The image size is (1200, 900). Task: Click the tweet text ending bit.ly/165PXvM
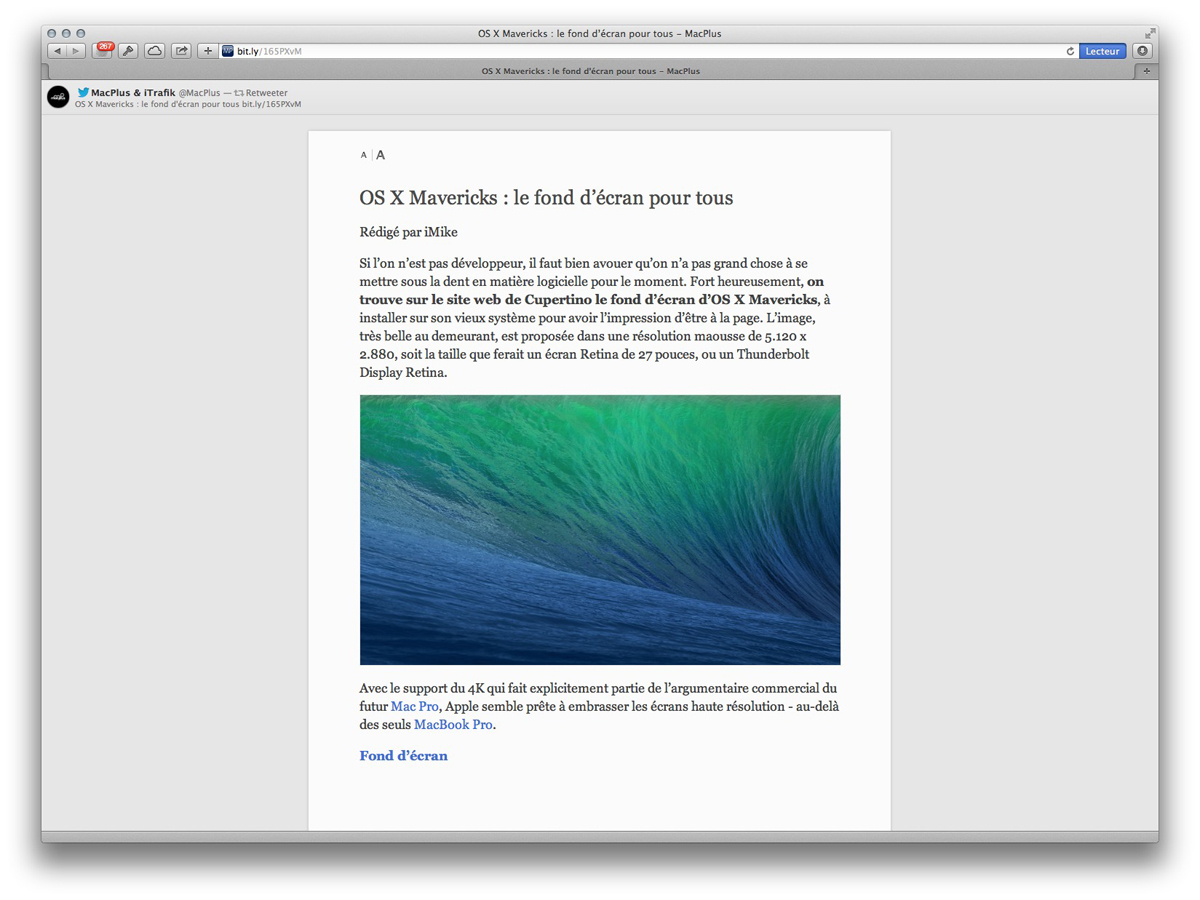(x=188, y=104)
